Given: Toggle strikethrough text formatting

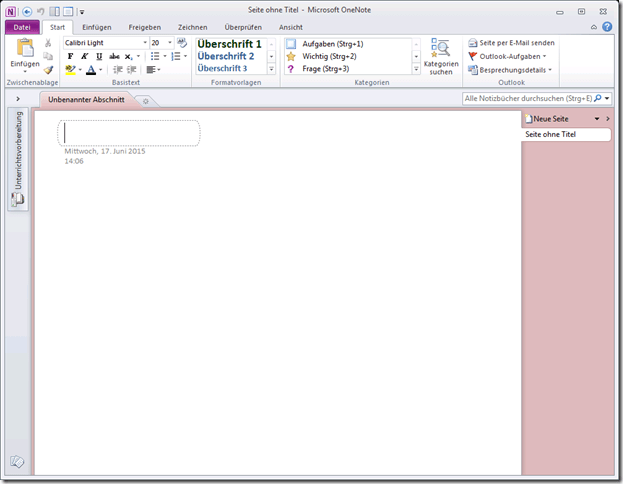Looking at the screenshot, I should coord(114,57).
